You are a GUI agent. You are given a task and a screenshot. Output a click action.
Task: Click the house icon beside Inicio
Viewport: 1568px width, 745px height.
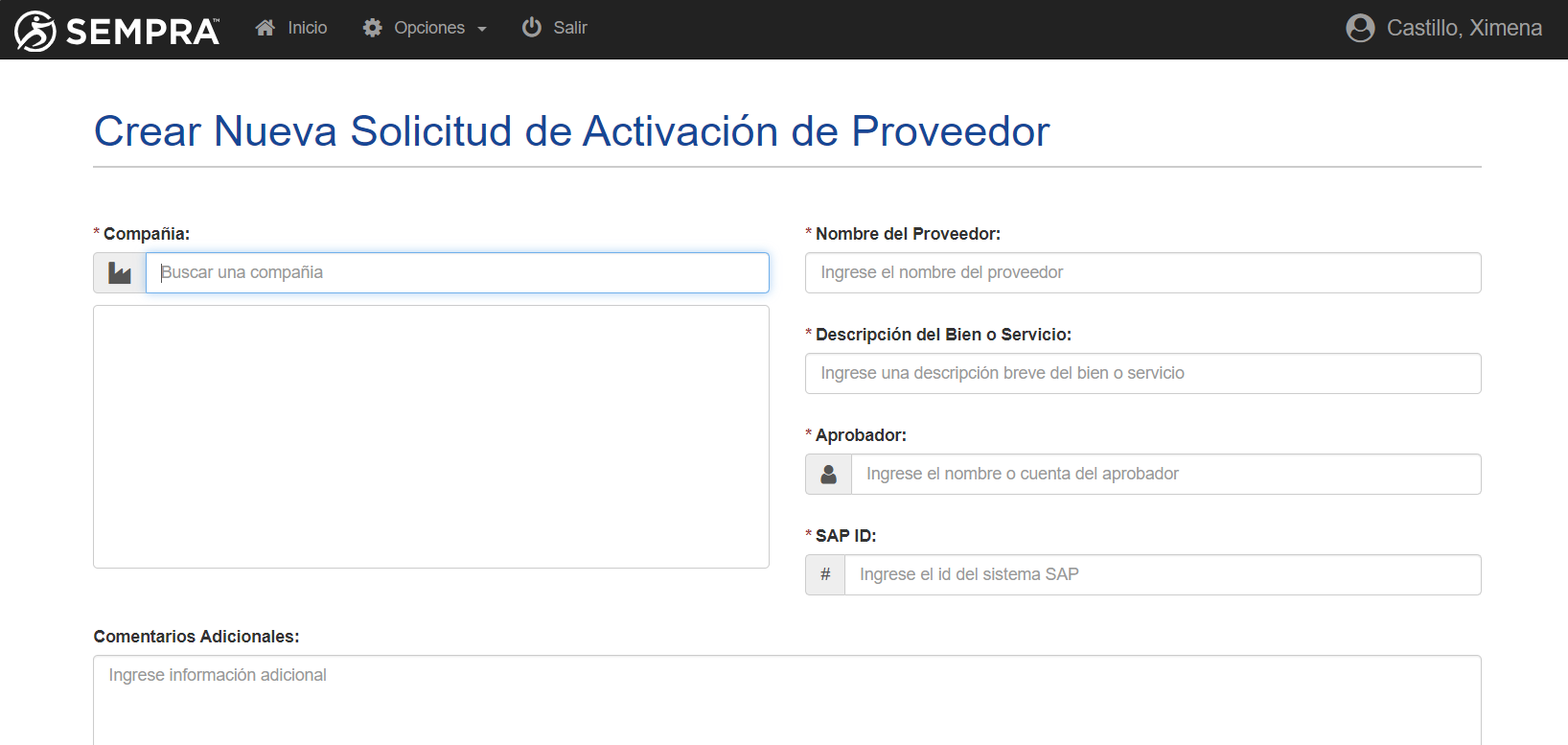click(x=265, y=28)
